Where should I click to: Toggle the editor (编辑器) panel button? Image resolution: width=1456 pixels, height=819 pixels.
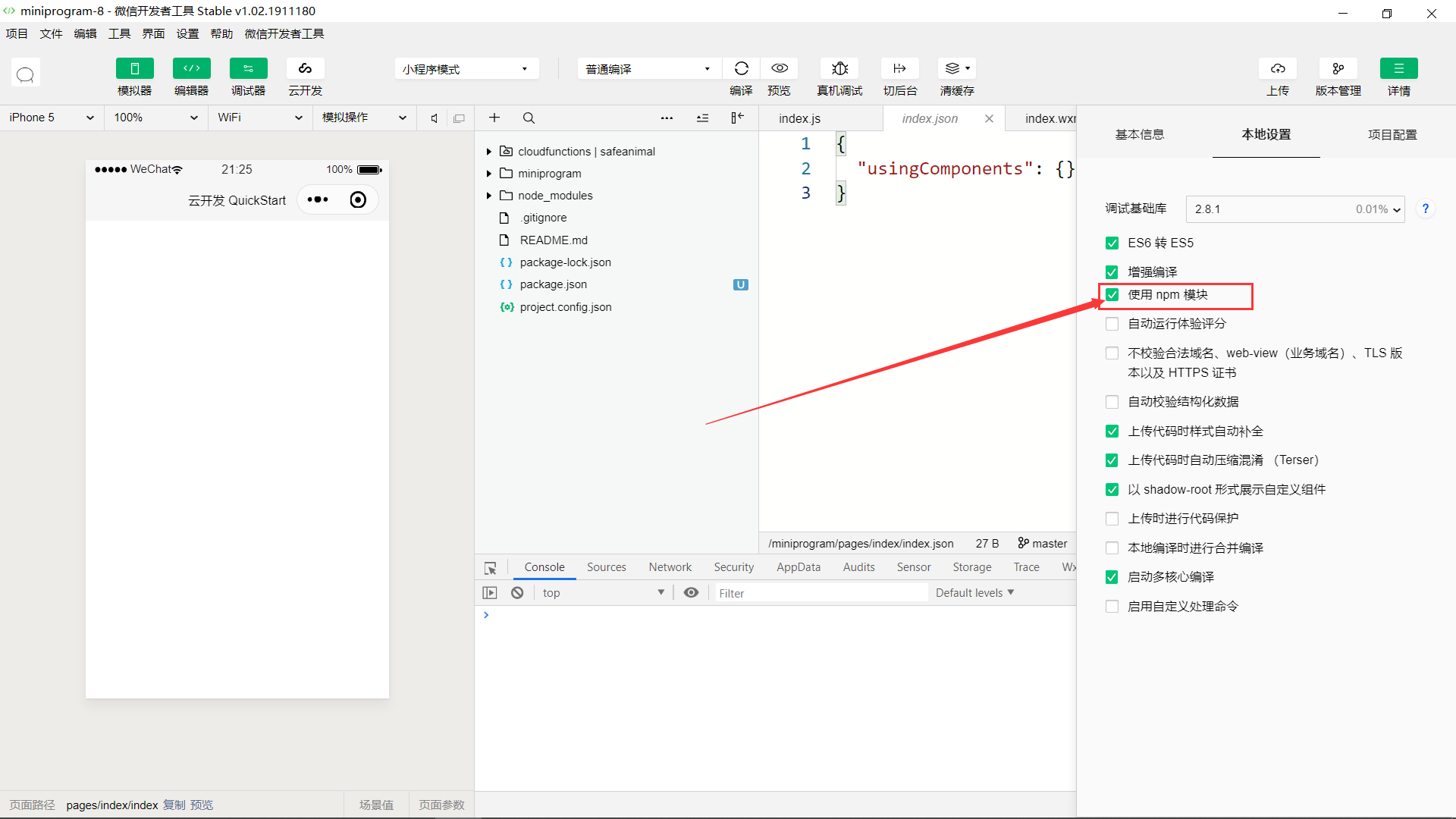(191, 69)
